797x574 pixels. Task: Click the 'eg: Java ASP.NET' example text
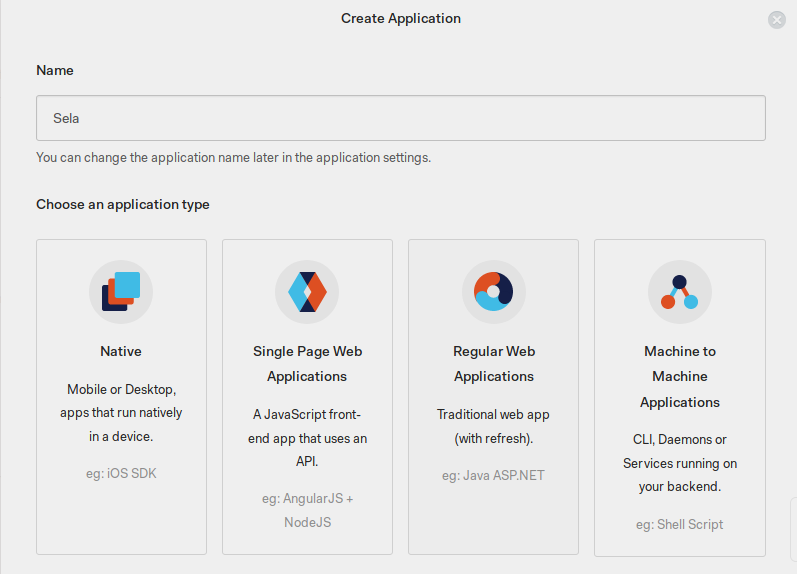(x=493, y=475)
